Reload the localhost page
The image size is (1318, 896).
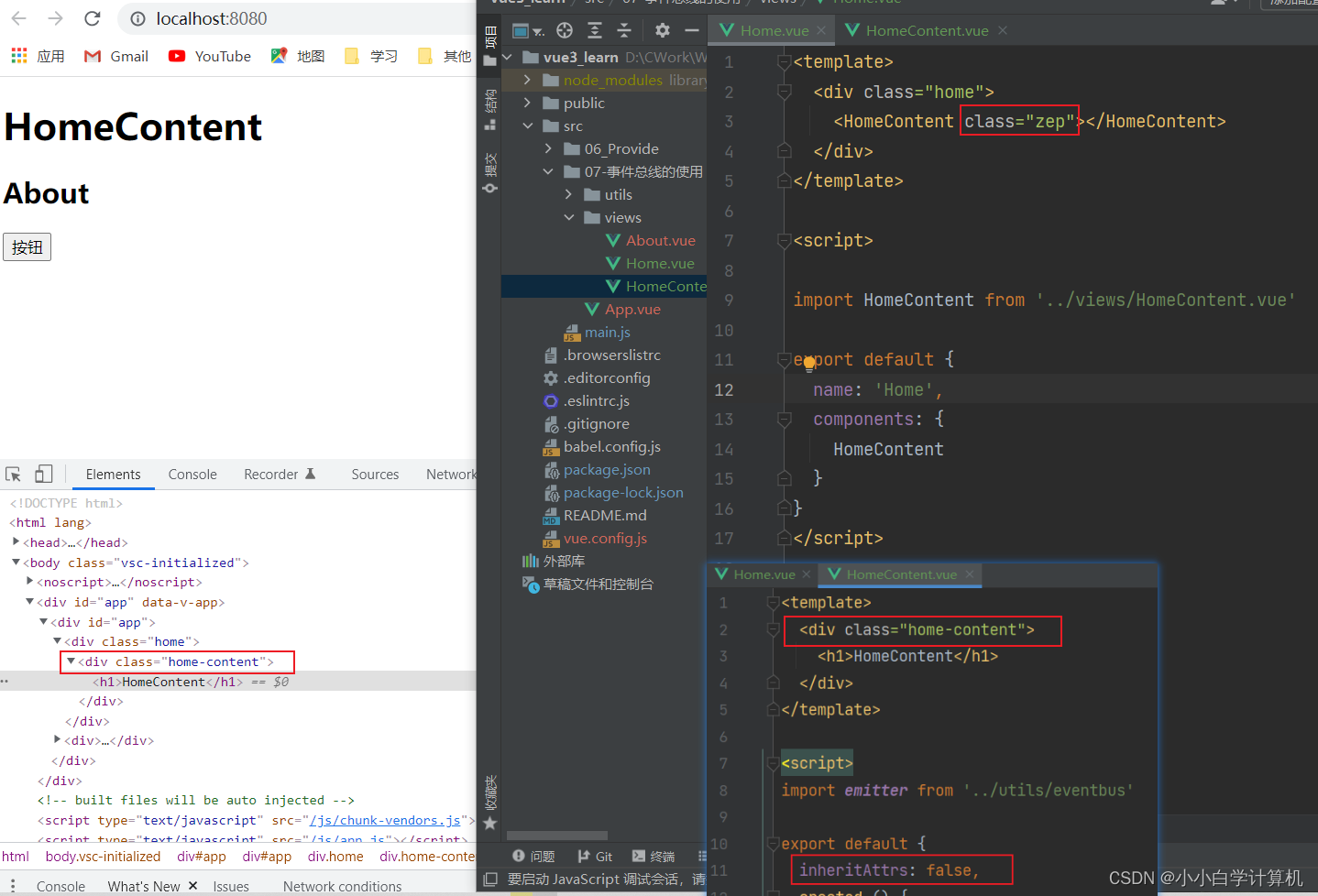92,18
